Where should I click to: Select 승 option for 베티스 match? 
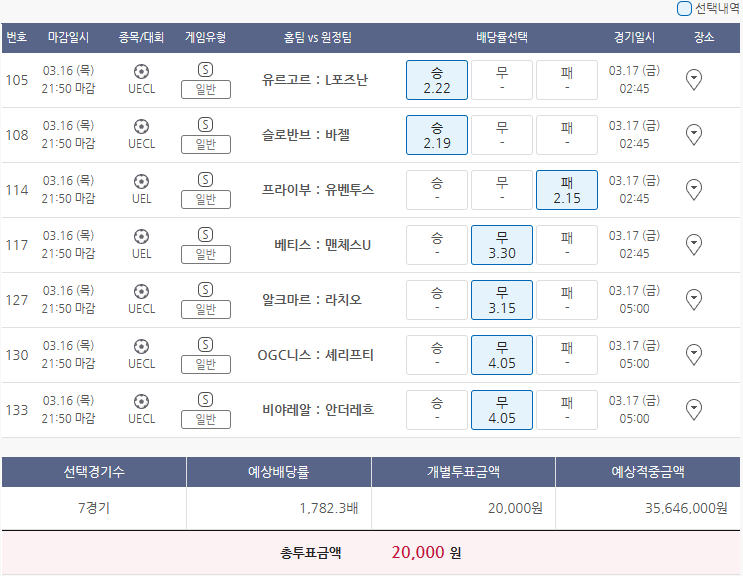click(437, 245)
